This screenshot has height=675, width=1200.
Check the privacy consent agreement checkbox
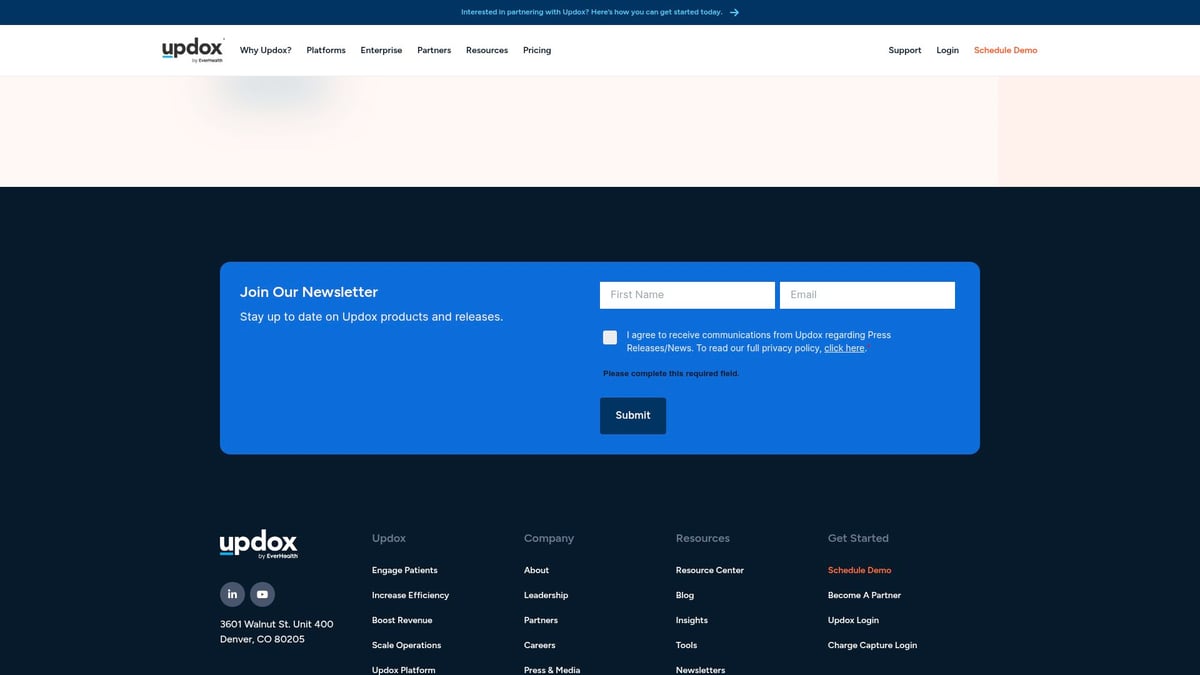click(x=609, y=337)
